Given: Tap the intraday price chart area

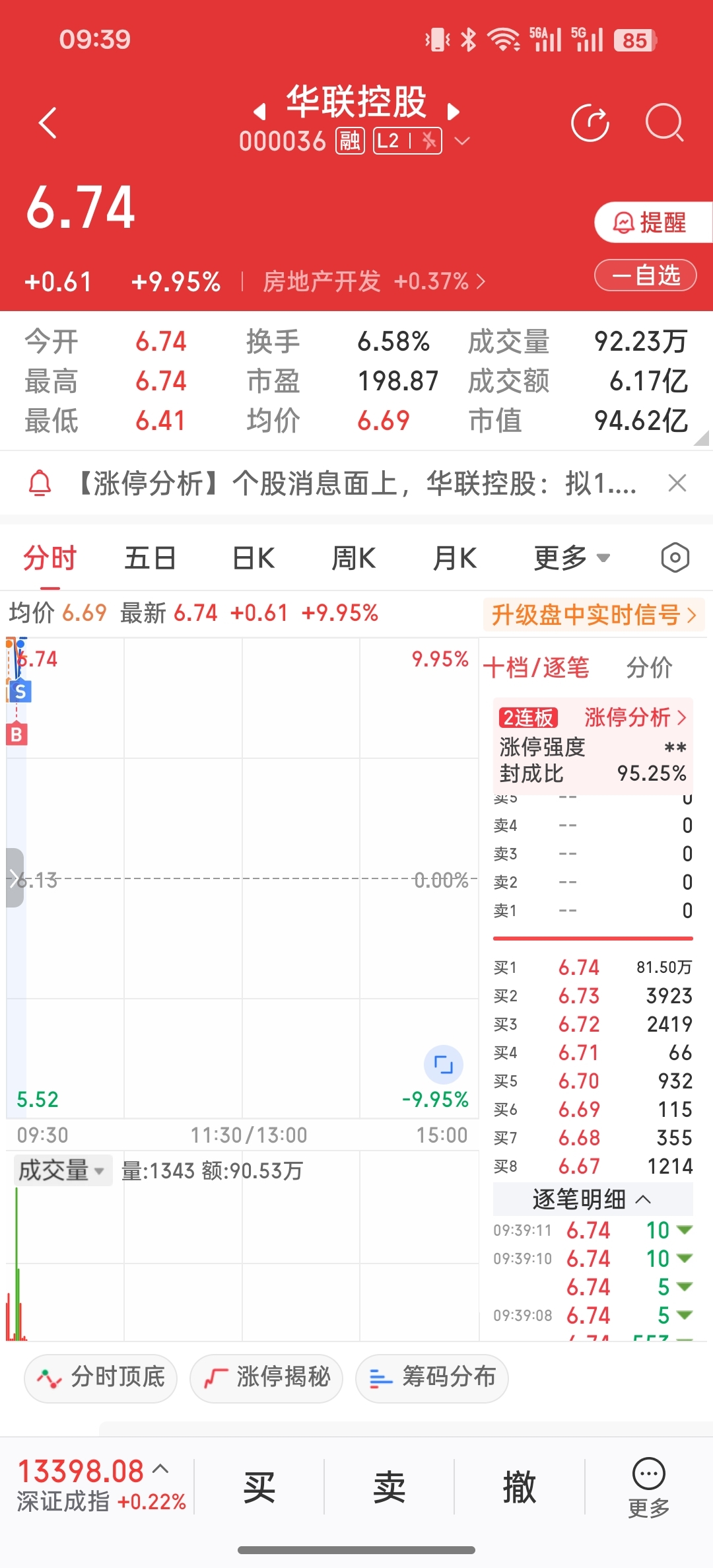Looking at the screenshot, I should click(242, 878).
